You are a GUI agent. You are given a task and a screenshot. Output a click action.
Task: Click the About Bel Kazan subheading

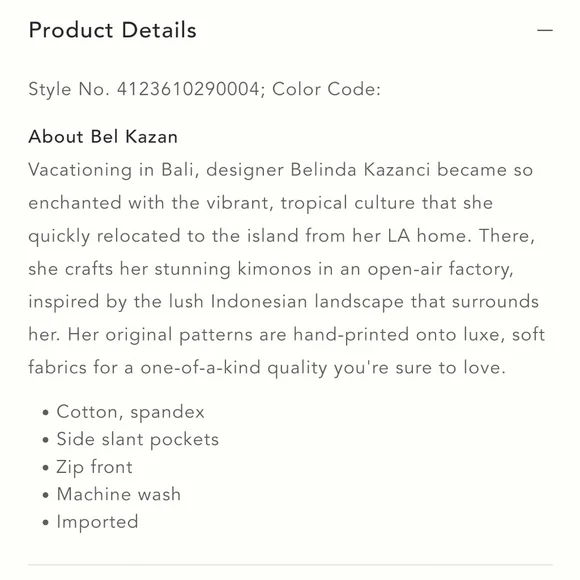point(103,136)
